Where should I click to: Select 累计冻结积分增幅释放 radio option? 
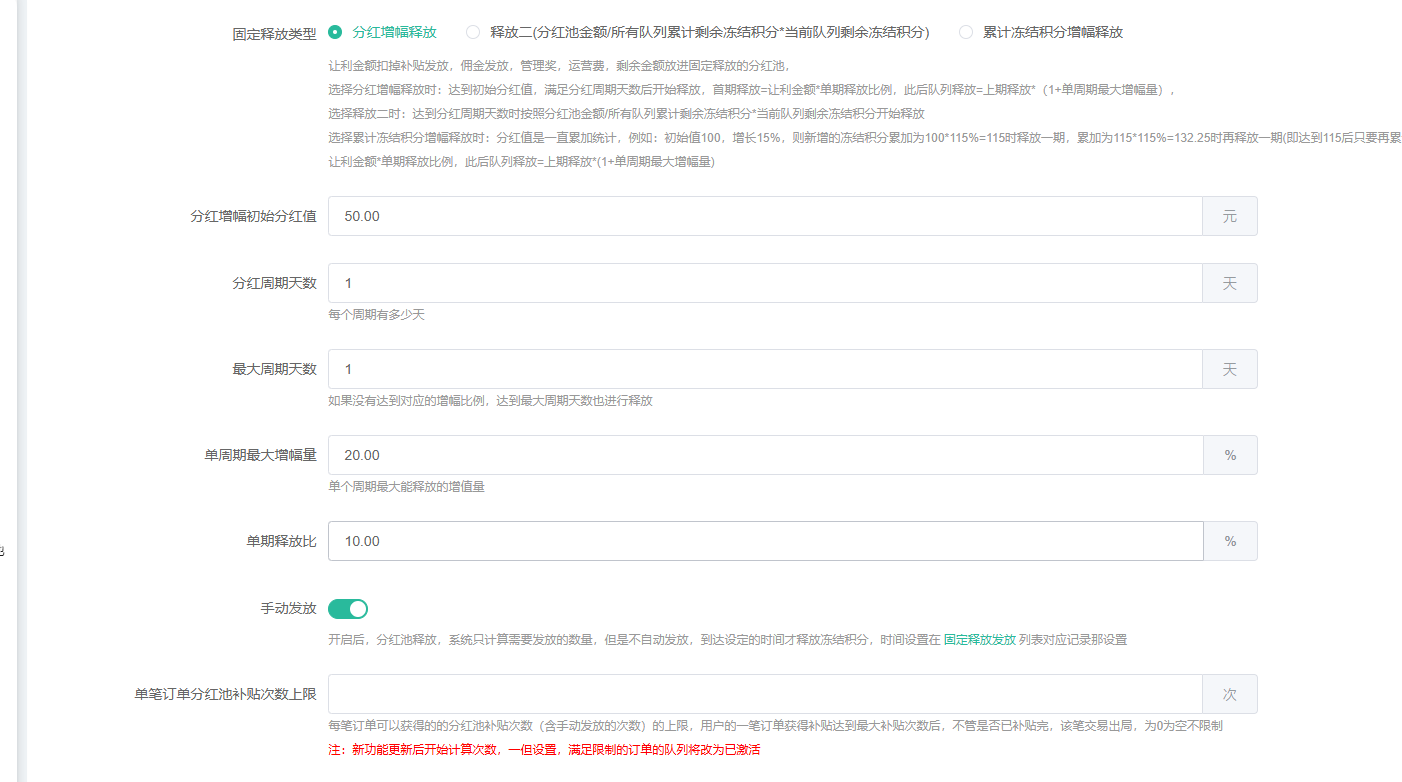click(x=965, y=32)
